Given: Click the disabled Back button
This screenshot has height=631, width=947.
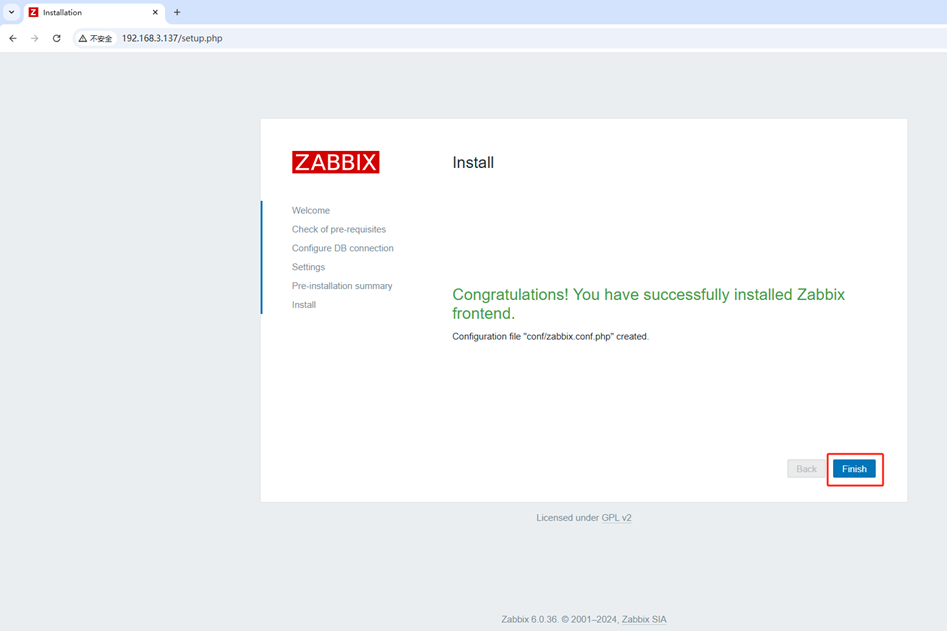Looking at the screenshot, I should (806, 469).
